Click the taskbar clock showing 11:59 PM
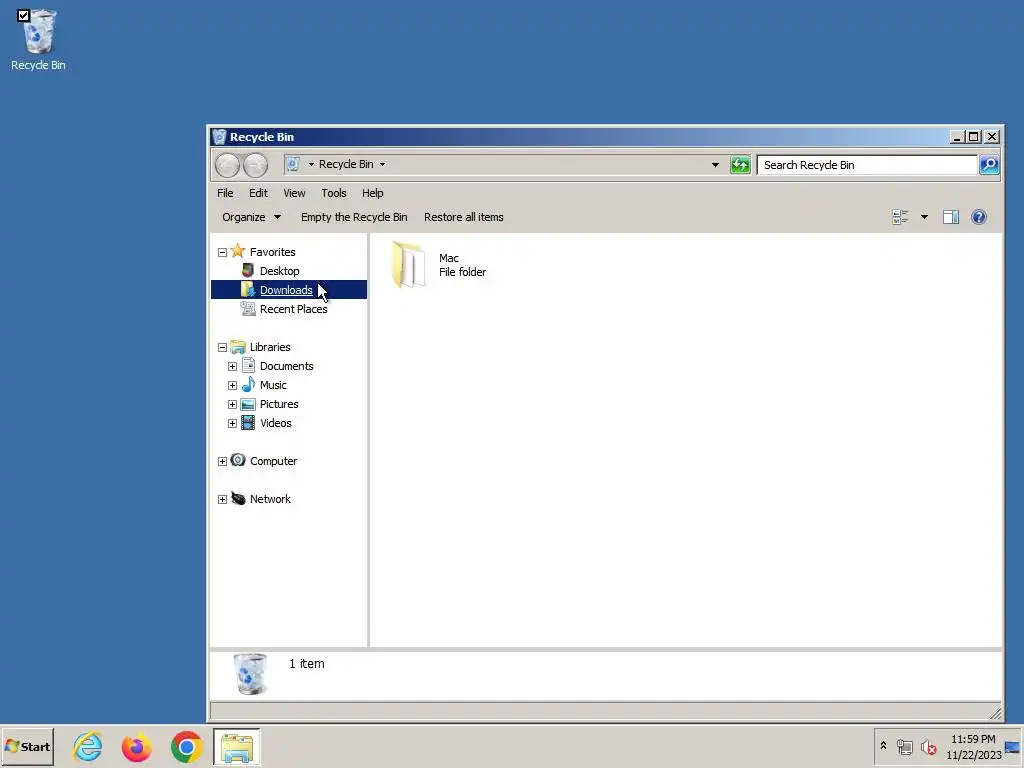 (x=973, y=747)
